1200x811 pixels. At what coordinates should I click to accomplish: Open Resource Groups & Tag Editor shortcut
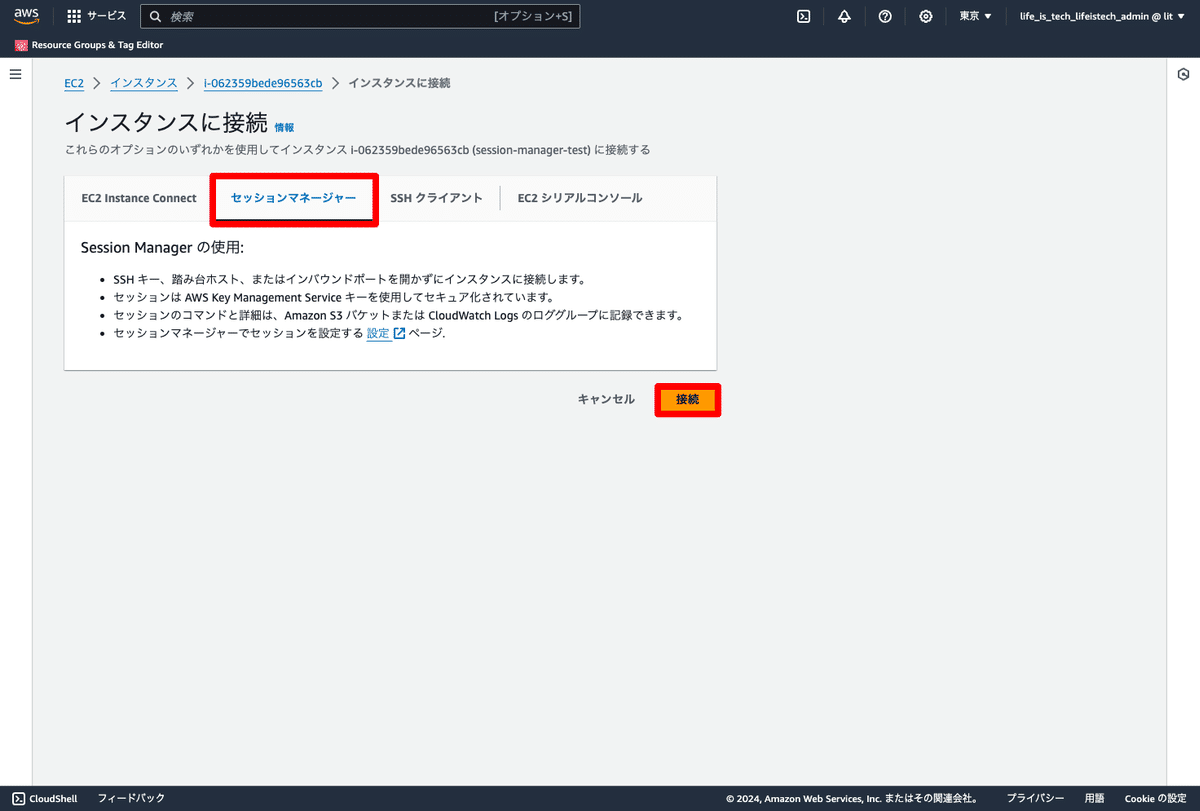tap(89, 45)
